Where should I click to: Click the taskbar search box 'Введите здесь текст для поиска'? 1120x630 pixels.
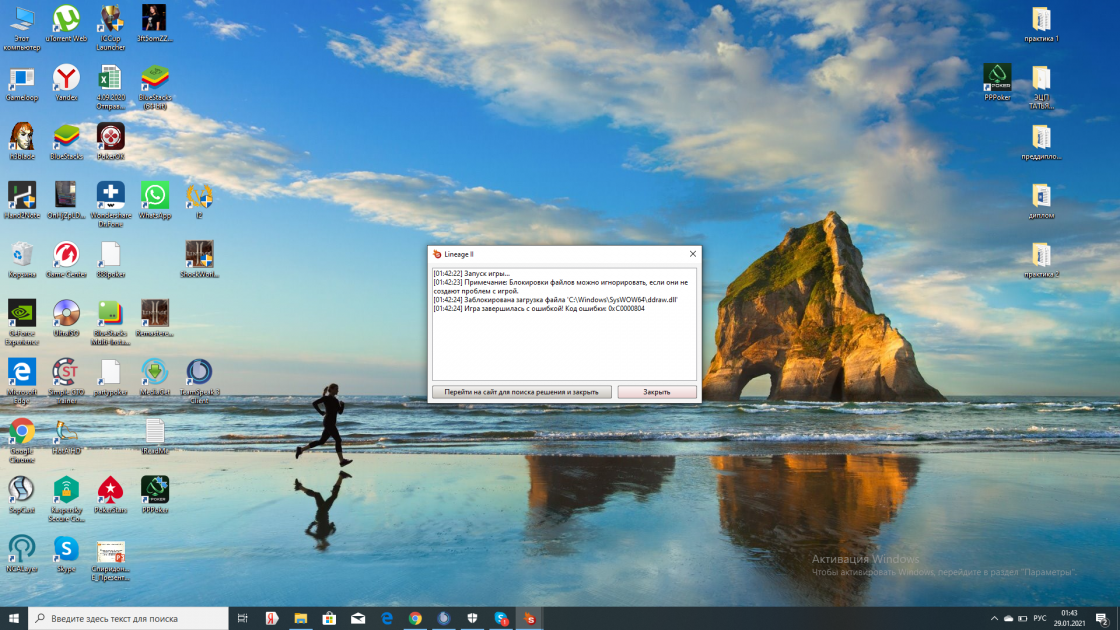130,619
